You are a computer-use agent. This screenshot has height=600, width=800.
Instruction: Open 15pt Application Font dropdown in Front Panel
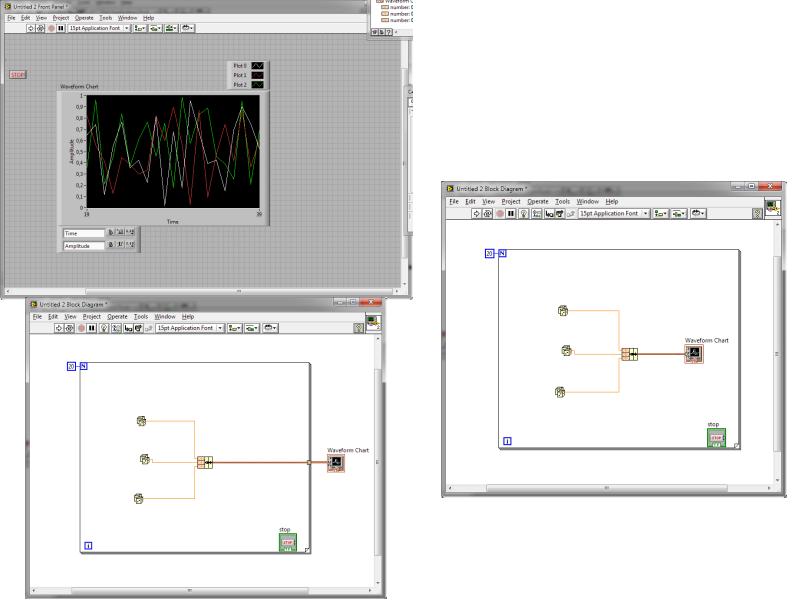(x=99, y=29)
